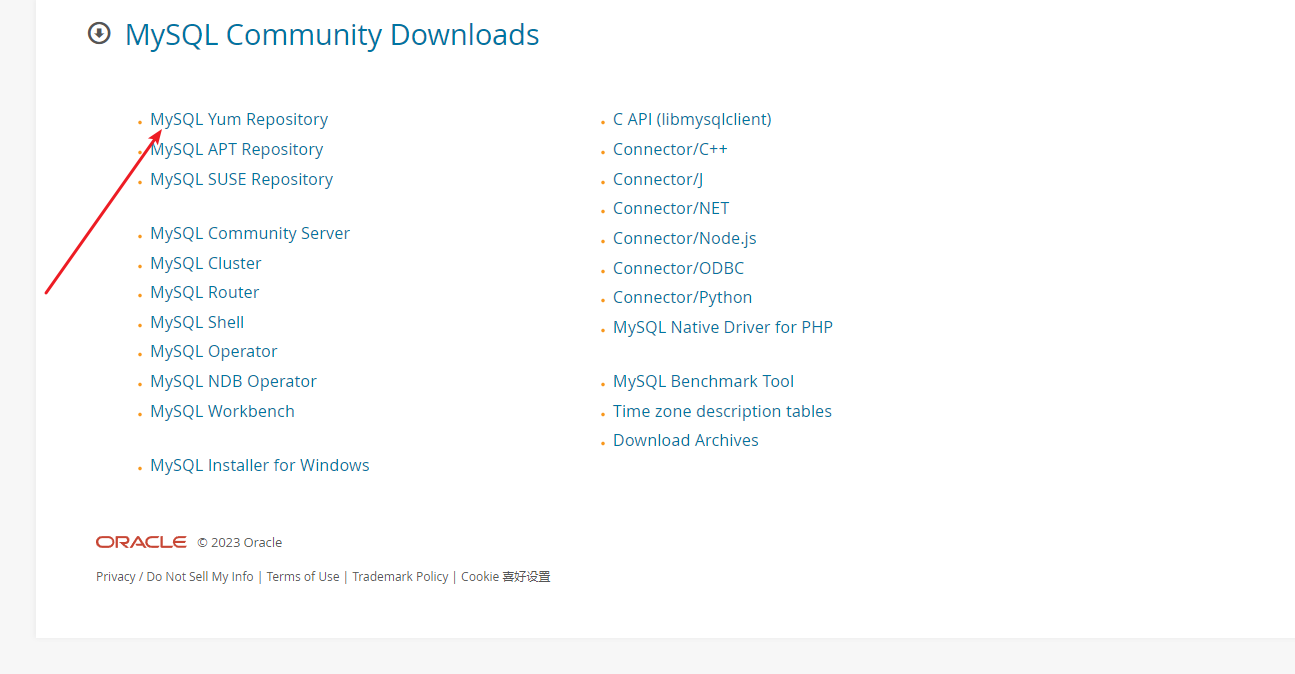Open the Connector/Node.js link
The height and width of the screenshot is (674, 1295).
[685, 238]
